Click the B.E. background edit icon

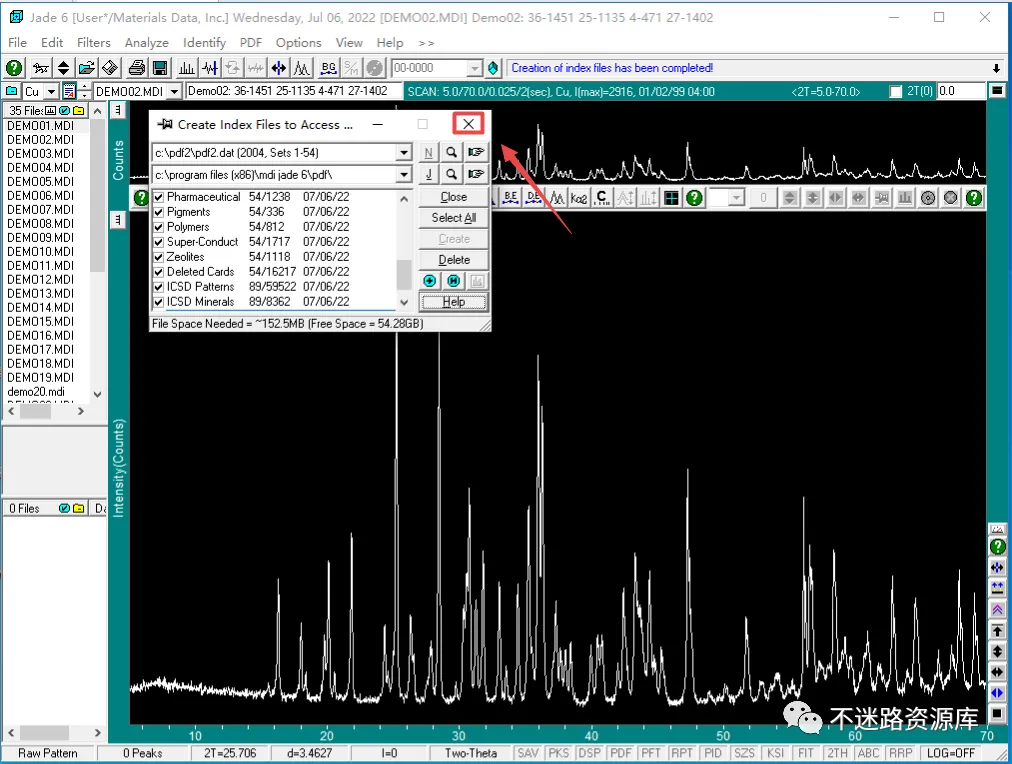tap(510, 197)
